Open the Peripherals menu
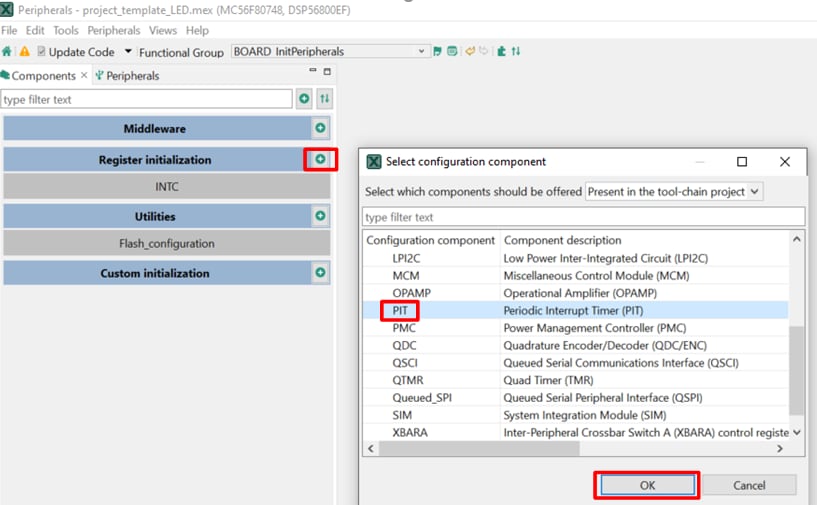Screen dimensions: 817x505 [x=114, y=31]
